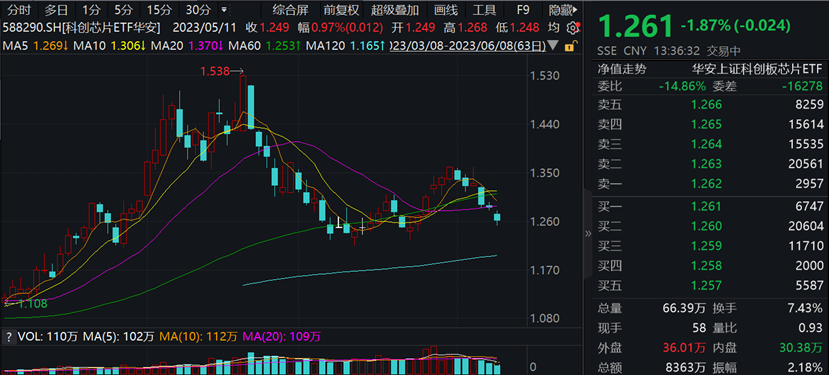This screenshot has height=375, width=829.
Task: Open 超级叠加 overlay tool
Action: [395, 10]
